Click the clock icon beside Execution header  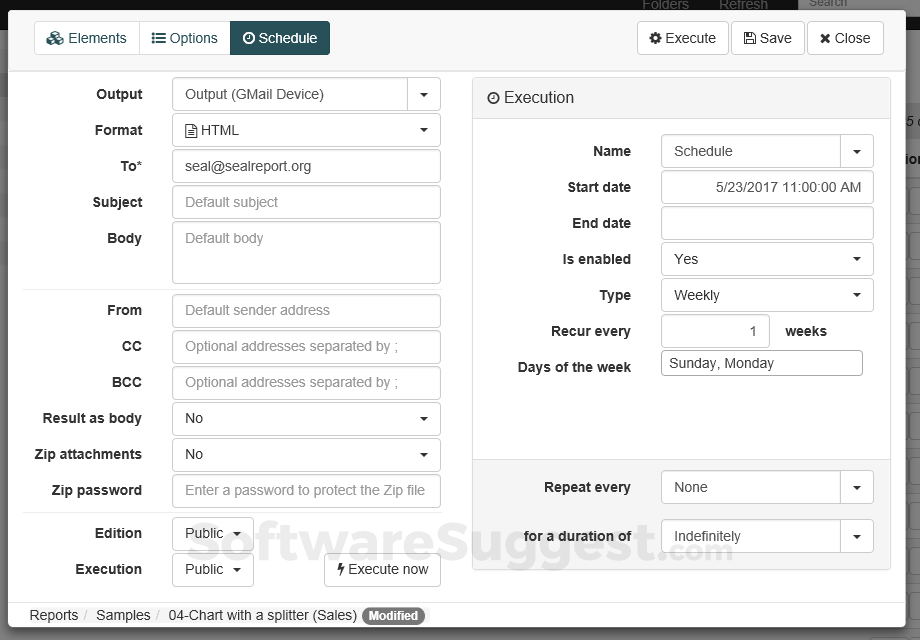[493, 98]
